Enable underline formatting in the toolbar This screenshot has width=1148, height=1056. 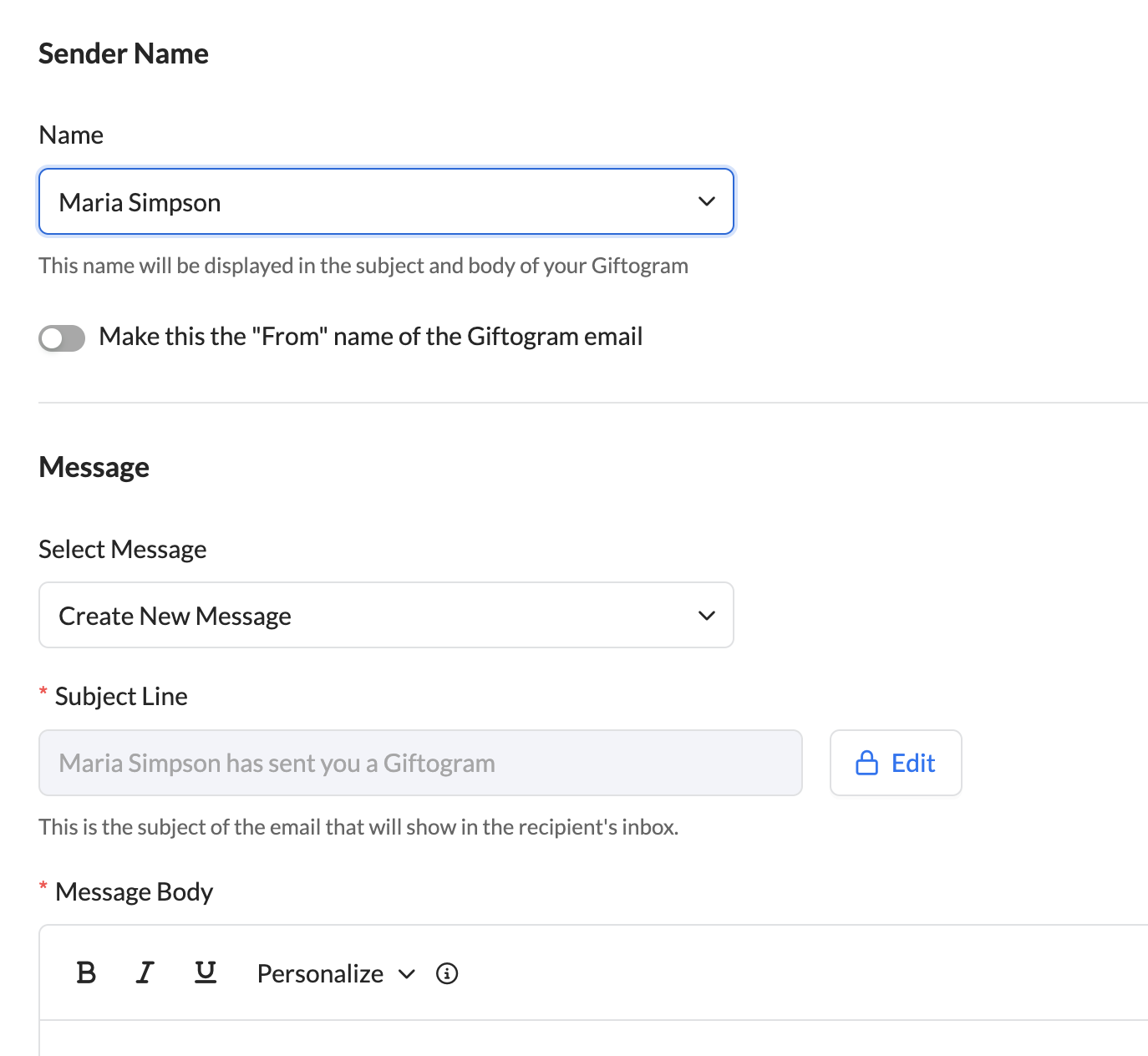[x=206, y=973]
